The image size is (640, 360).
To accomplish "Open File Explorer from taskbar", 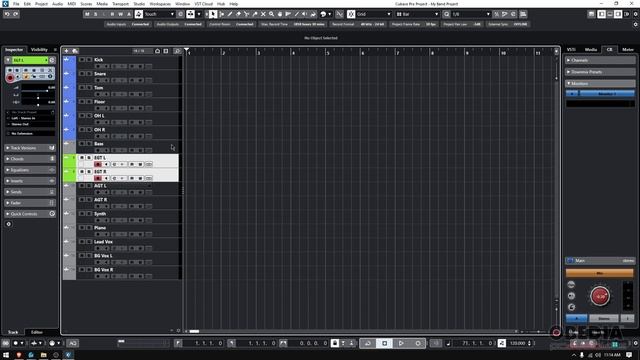I will pyautogui.click(x=43, y=355).
